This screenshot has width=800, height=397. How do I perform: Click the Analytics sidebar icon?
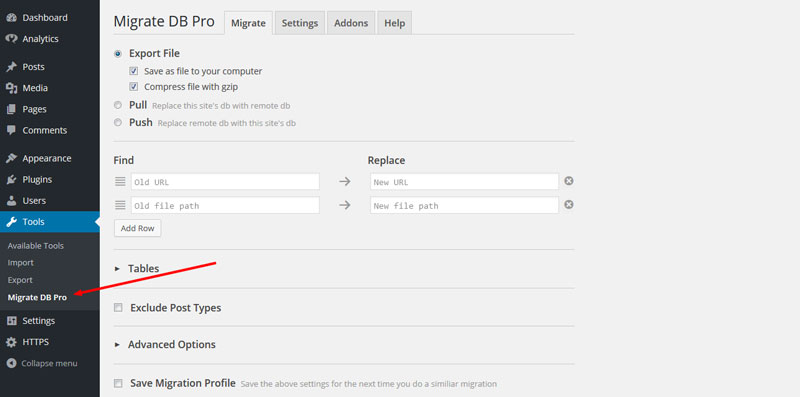11,39
